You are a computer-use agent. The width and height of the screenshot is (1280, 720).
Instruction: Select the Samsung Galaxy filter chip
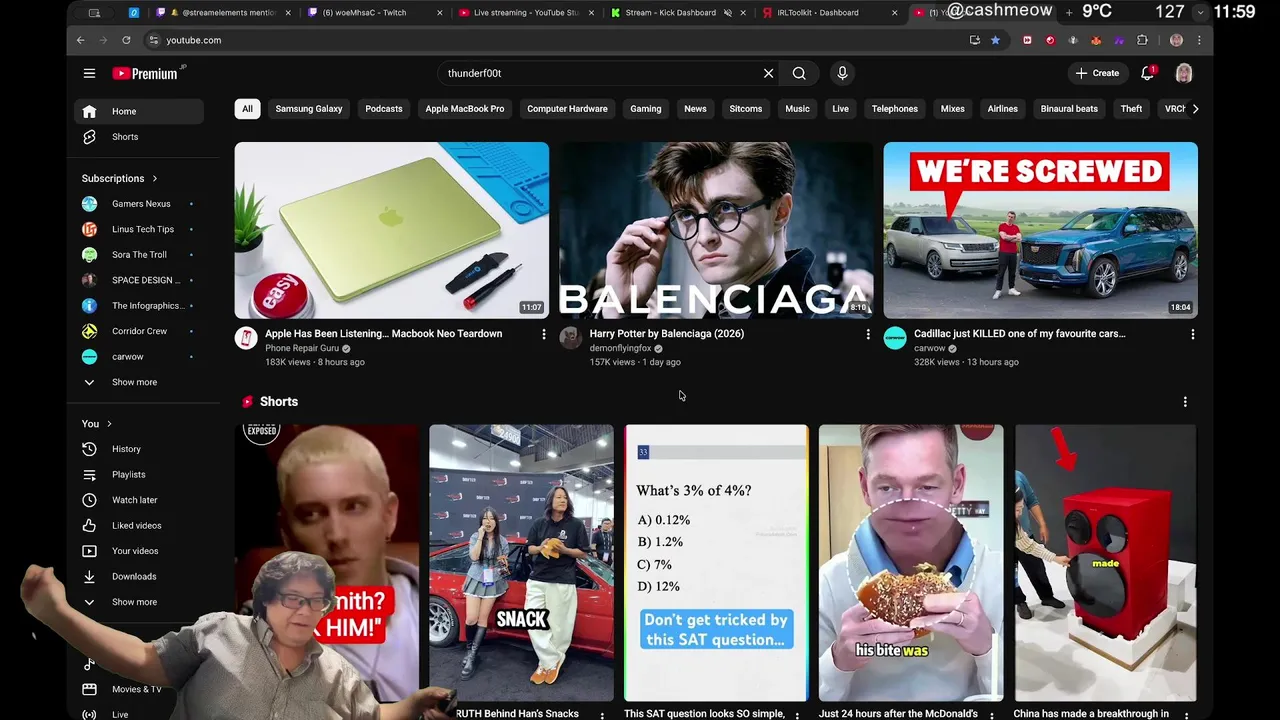click(x=309, y=109)
